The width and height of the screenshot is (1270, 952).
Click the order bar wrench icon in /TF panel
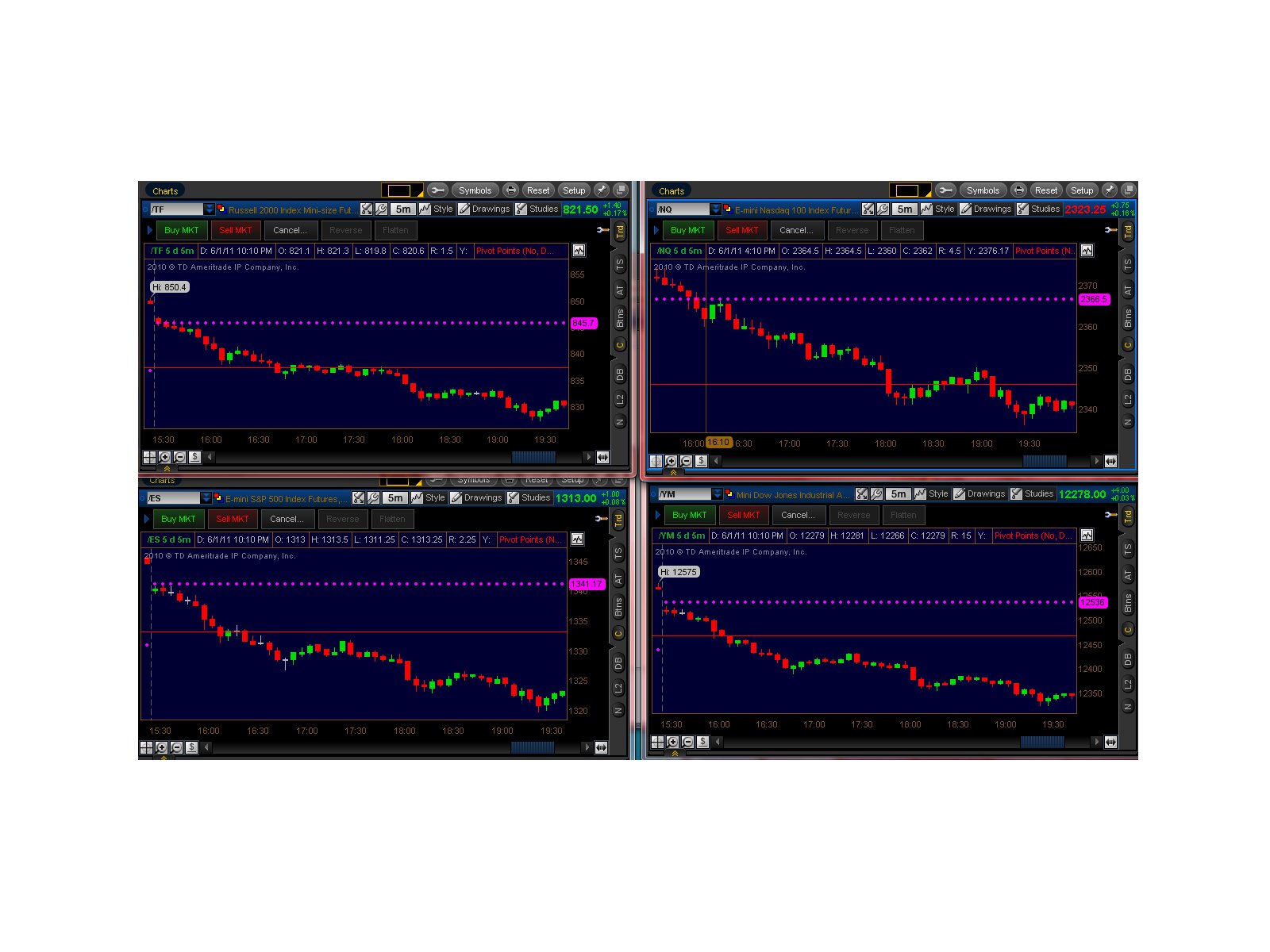[x=603, y=230]
